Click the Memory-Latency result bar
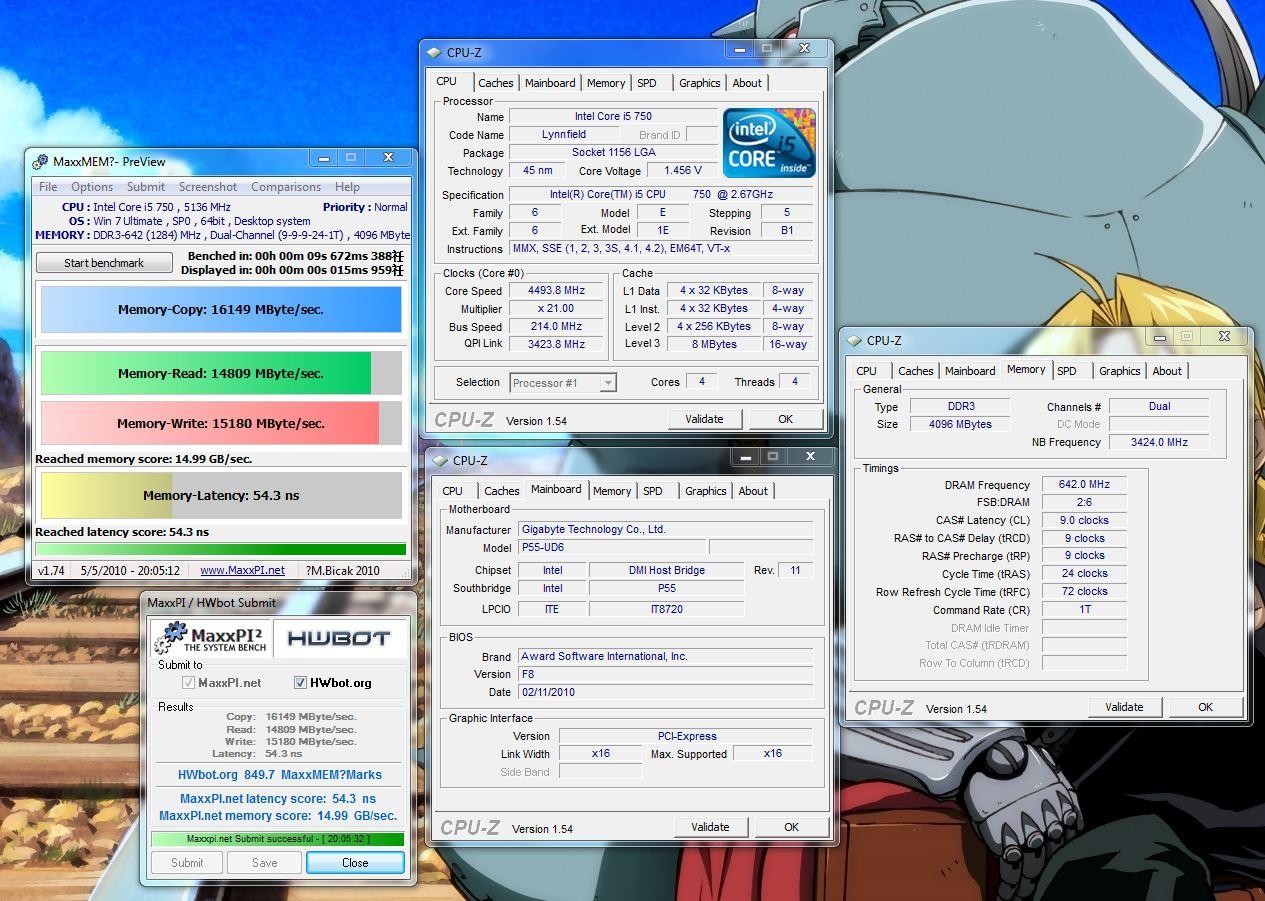Viewport: 1265px width, 901px height. pyautogui.click(x=221, y=495)
